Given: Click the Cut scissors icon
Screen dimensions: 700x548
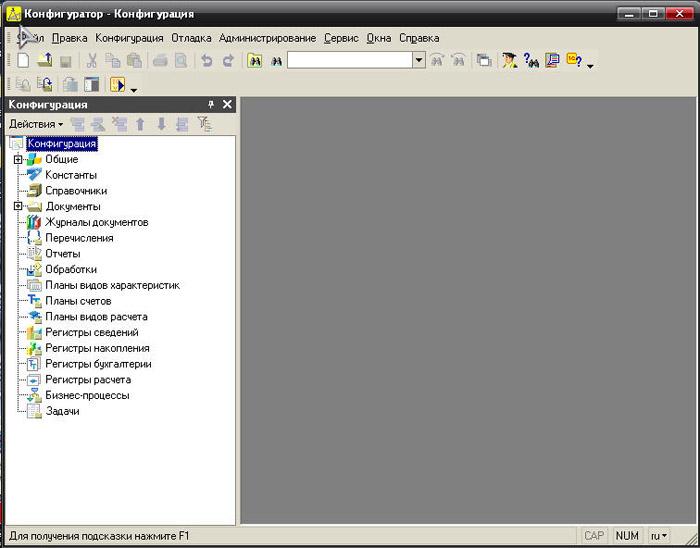Looking at the screenshot, I should click(92, 61).
